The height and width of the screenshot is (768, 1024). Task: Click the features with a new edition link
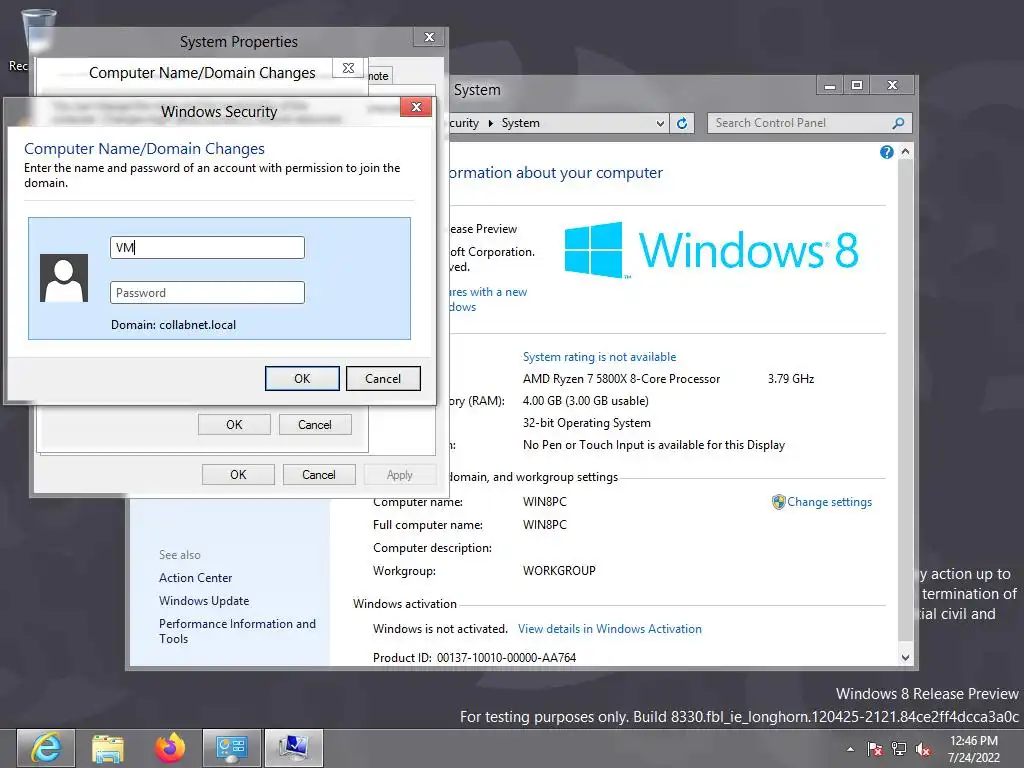(x=488, y=299)
